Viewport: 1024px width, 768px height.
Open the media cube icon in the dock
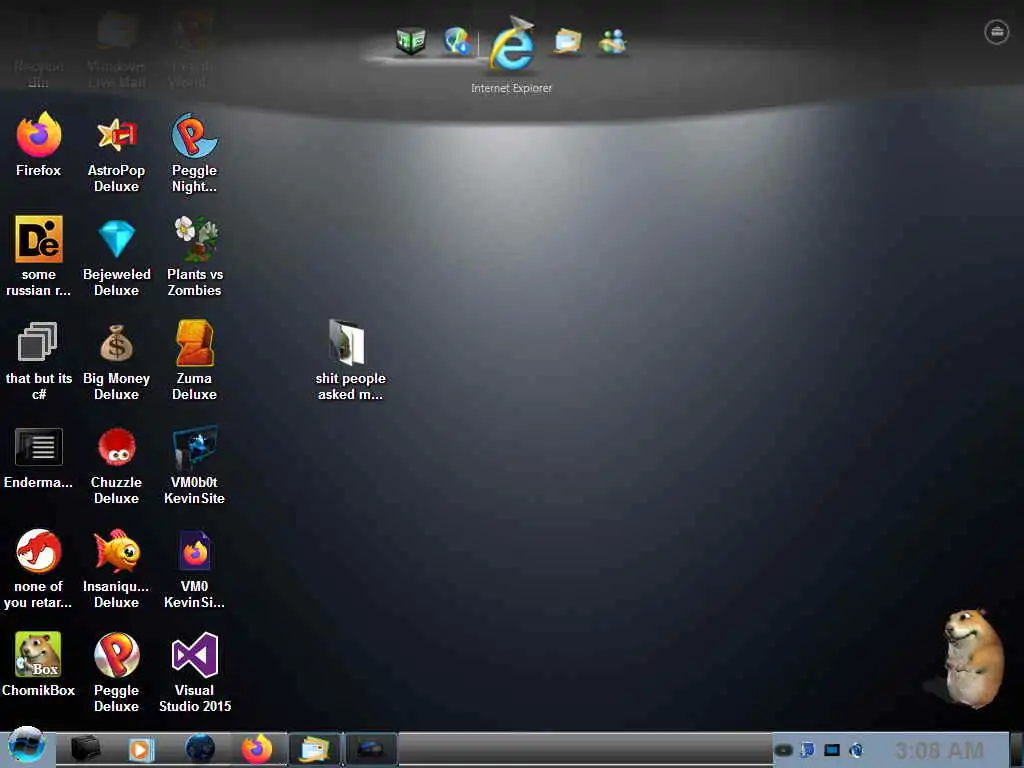pyautogui.click(x=411, y=41)
